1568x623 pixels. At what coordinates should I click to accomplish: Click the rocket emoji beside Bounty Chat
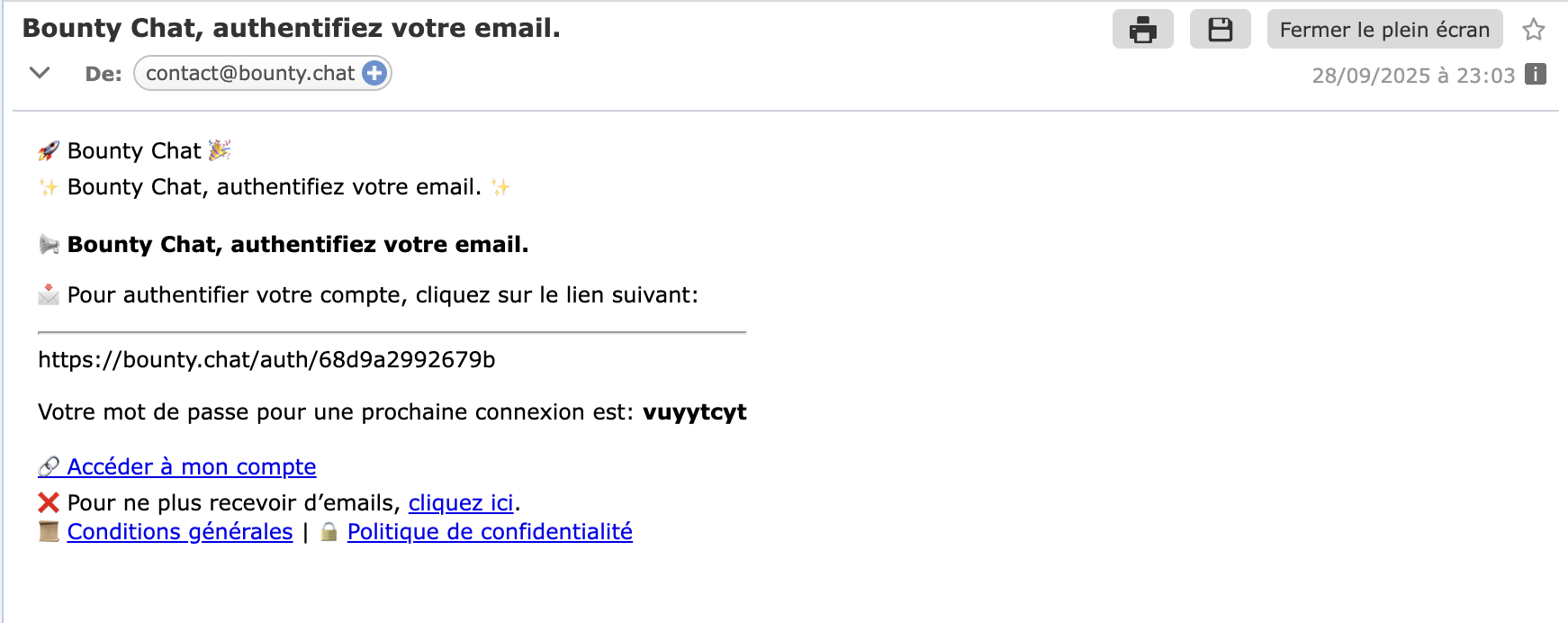pyautogui.click(x=49, y=150)
